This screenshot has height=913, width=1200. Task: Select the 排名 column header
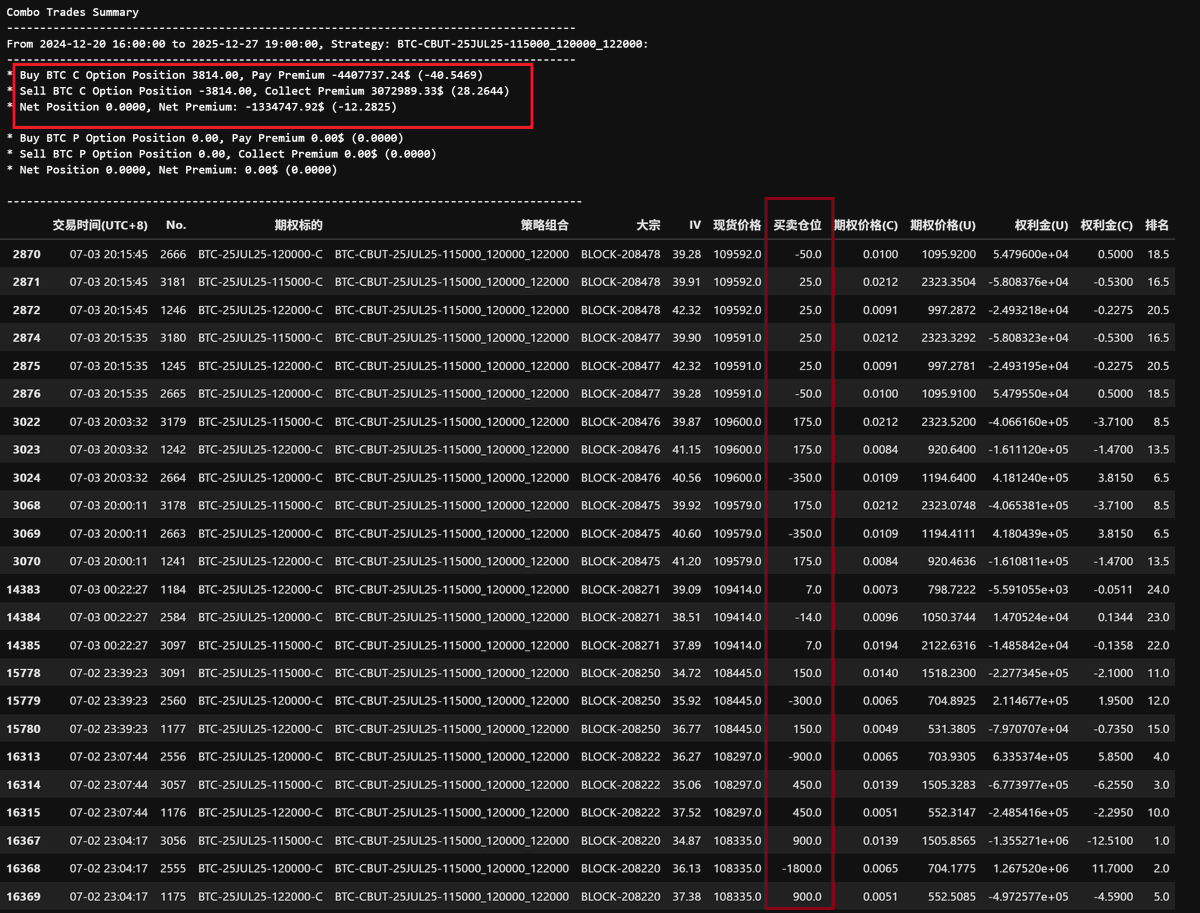(x=1157, y=226)
